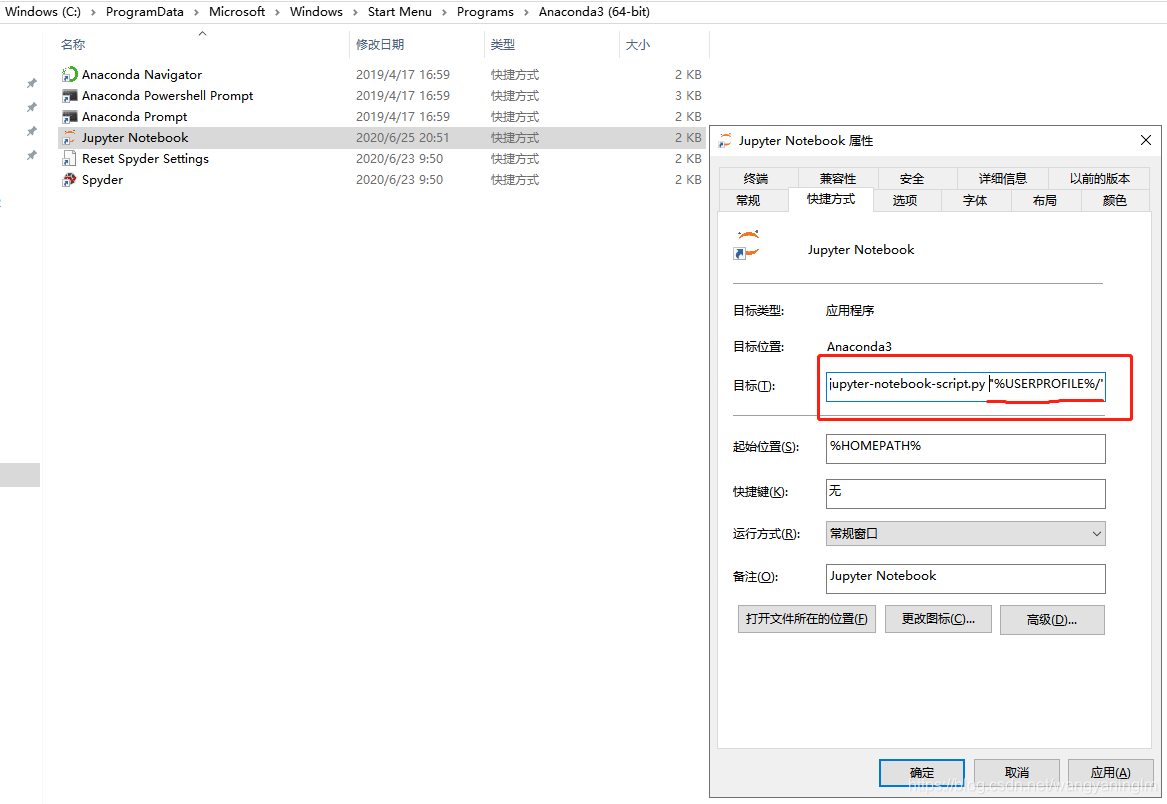The height and width of the screenshot is (804, 1167).
Task: Select the Reset Spyder Settings file name
Action: point(145,159)
